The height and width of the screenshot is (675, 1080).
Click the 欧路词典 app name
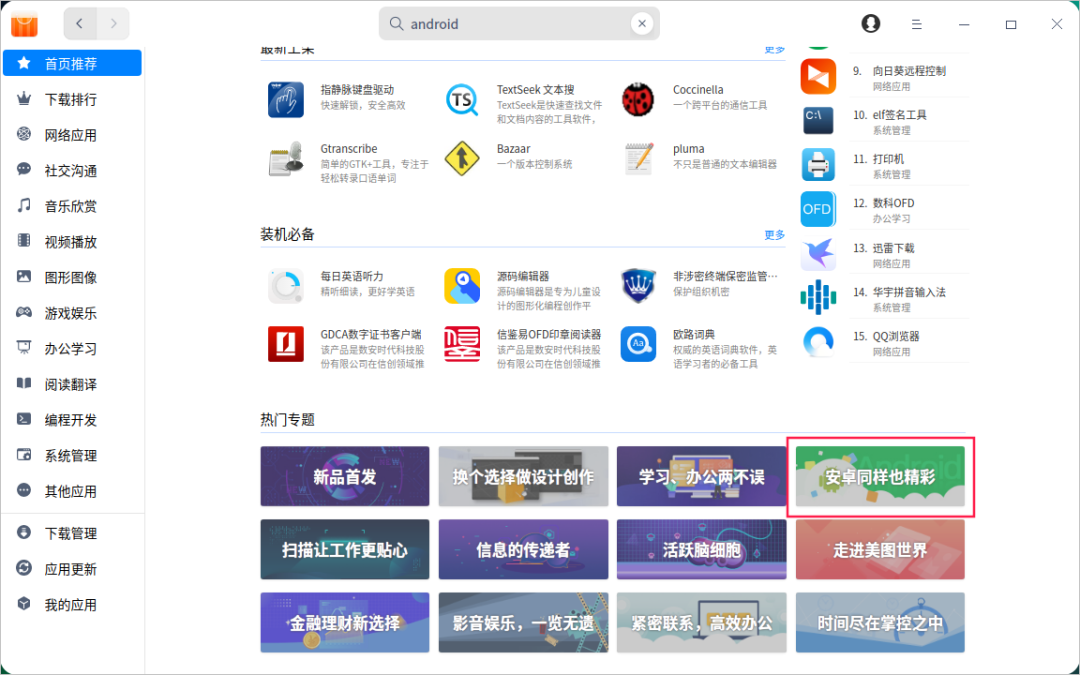pyautogui.click(x=694, y=334)
